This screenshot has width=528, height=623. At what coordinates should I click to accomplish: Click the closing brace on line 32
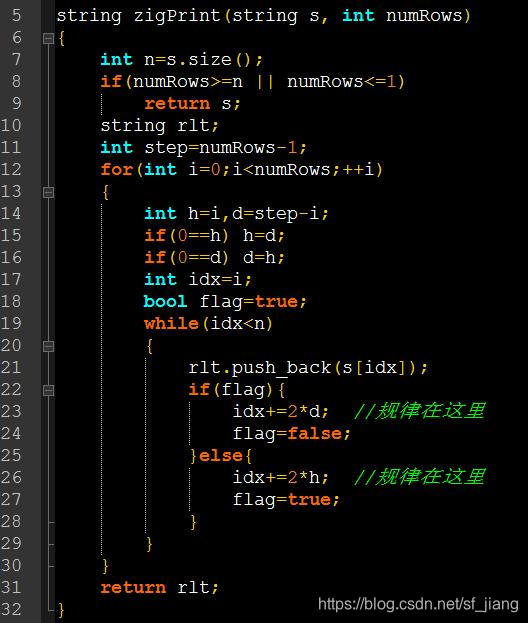point(61,609)
